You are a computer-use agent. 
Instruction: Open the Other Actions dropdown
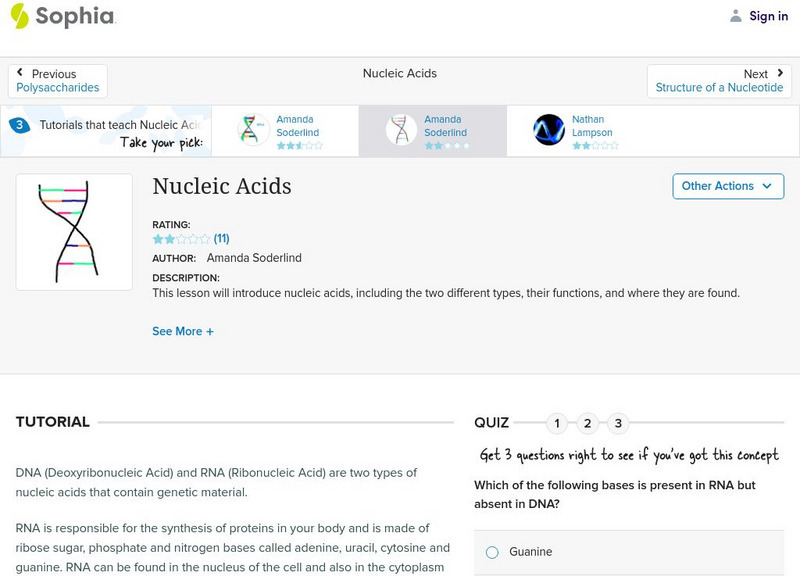coord(727,186)
